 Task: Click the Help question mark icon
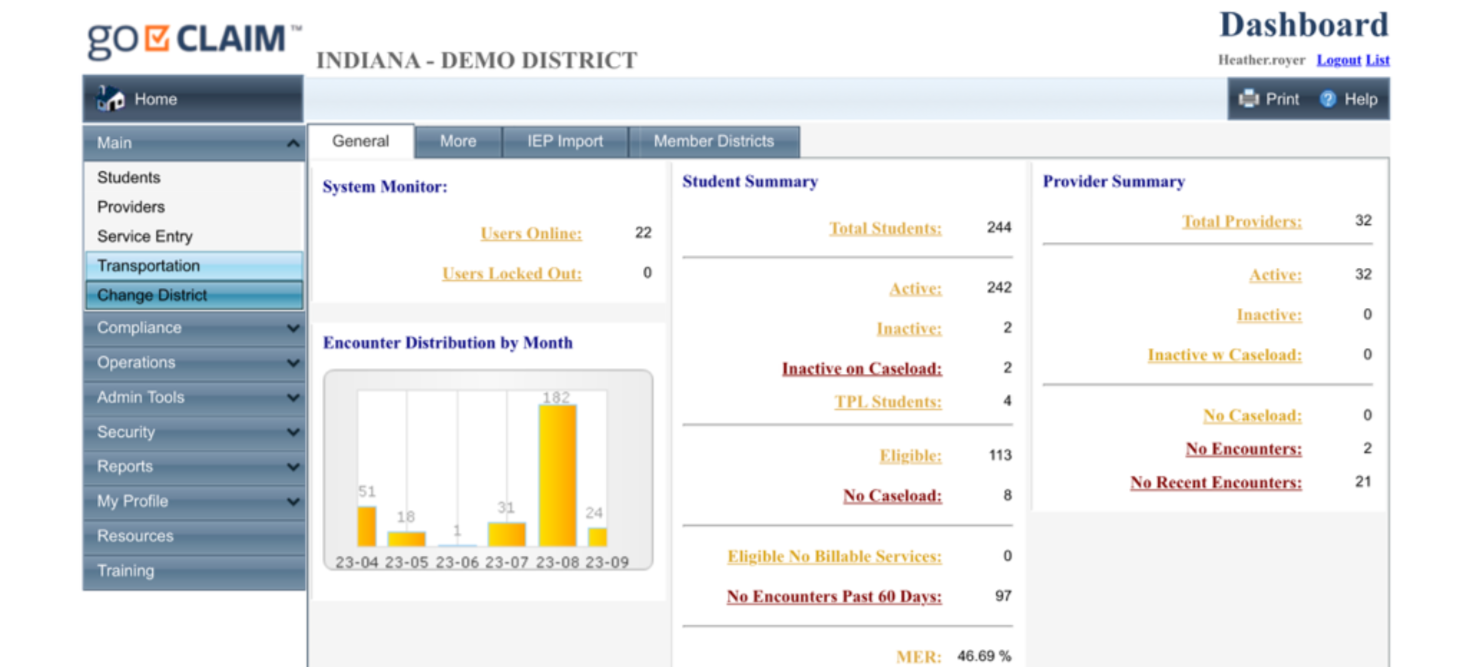point(1329,98)
